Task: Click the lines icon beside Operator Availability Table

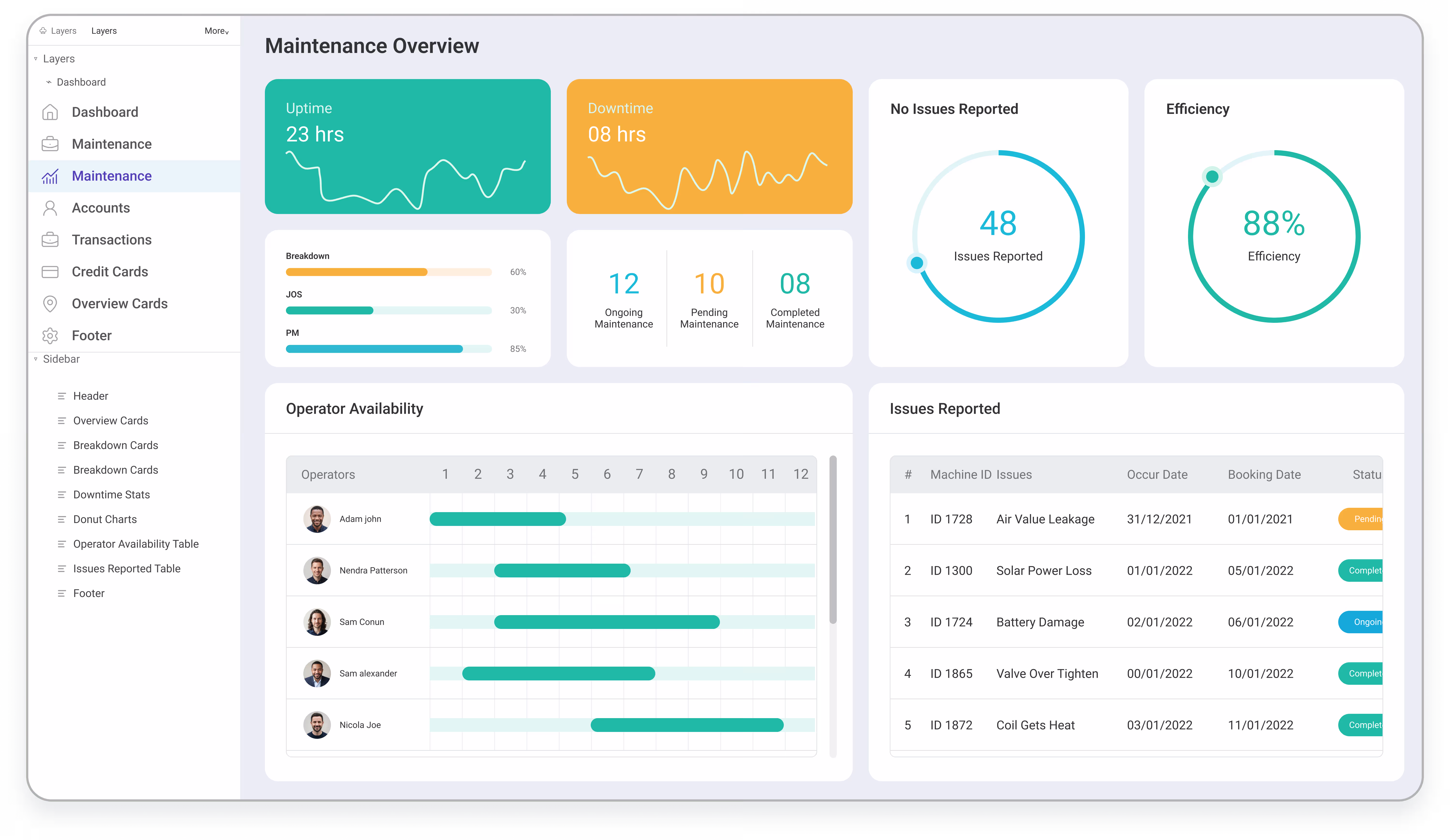Action: (x=62, y=544)
